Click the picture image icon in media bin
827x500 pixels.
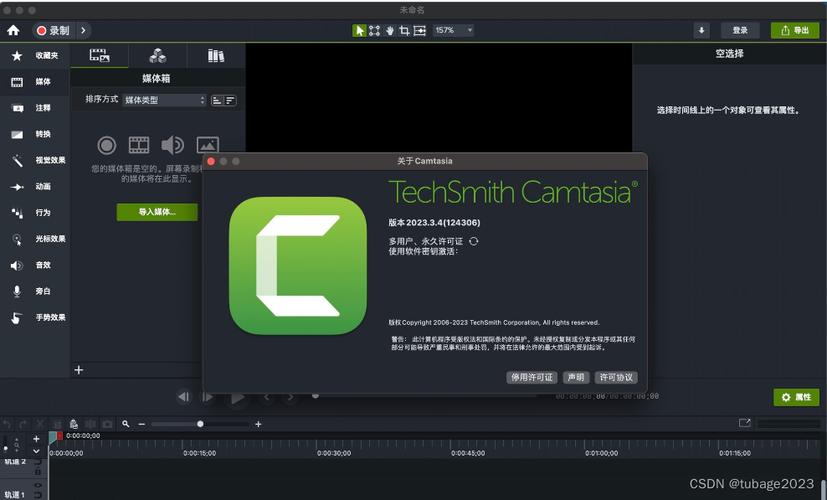click(207, 145)
